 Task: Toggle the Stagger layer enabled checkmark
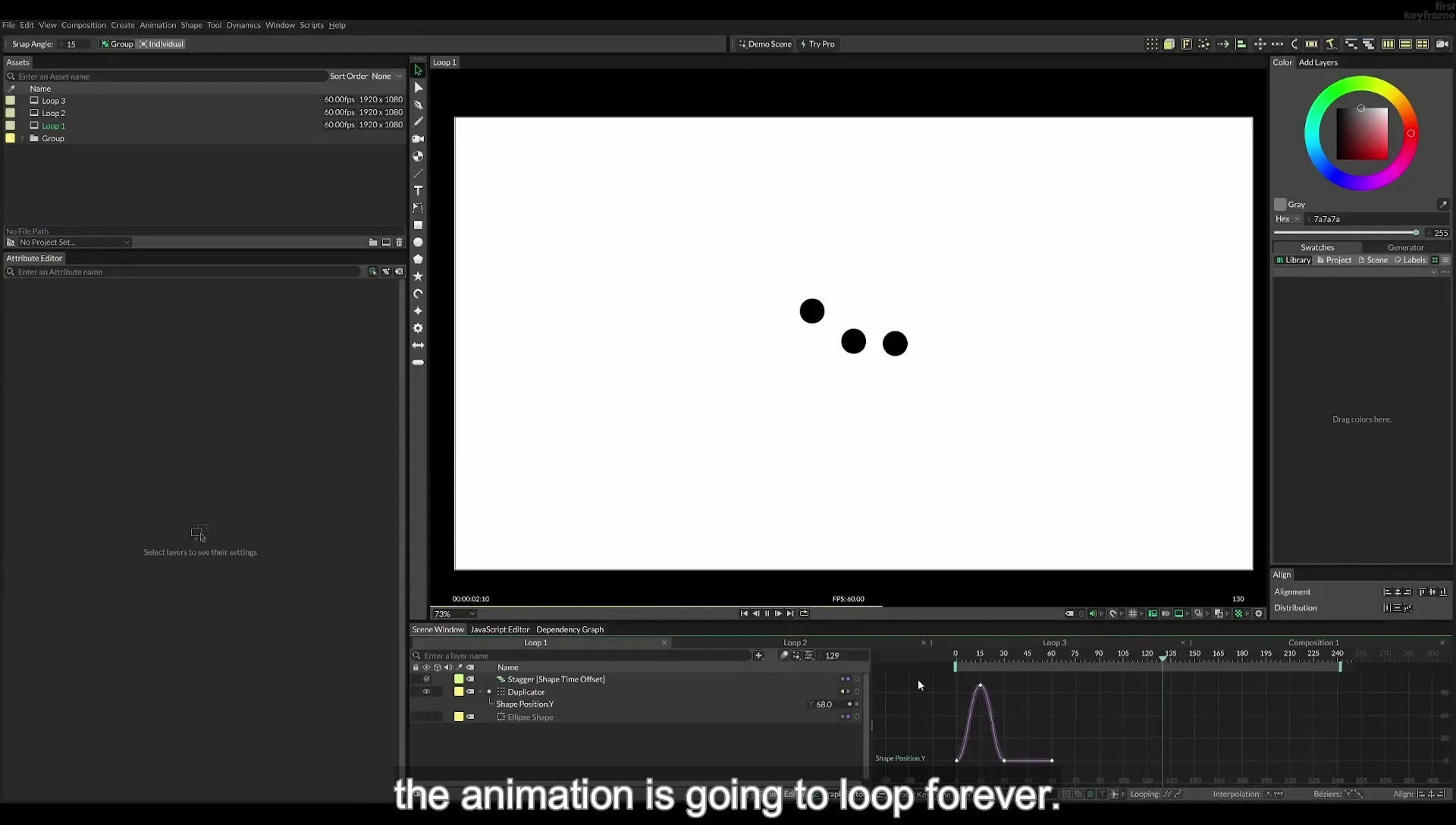pos(426,679)
